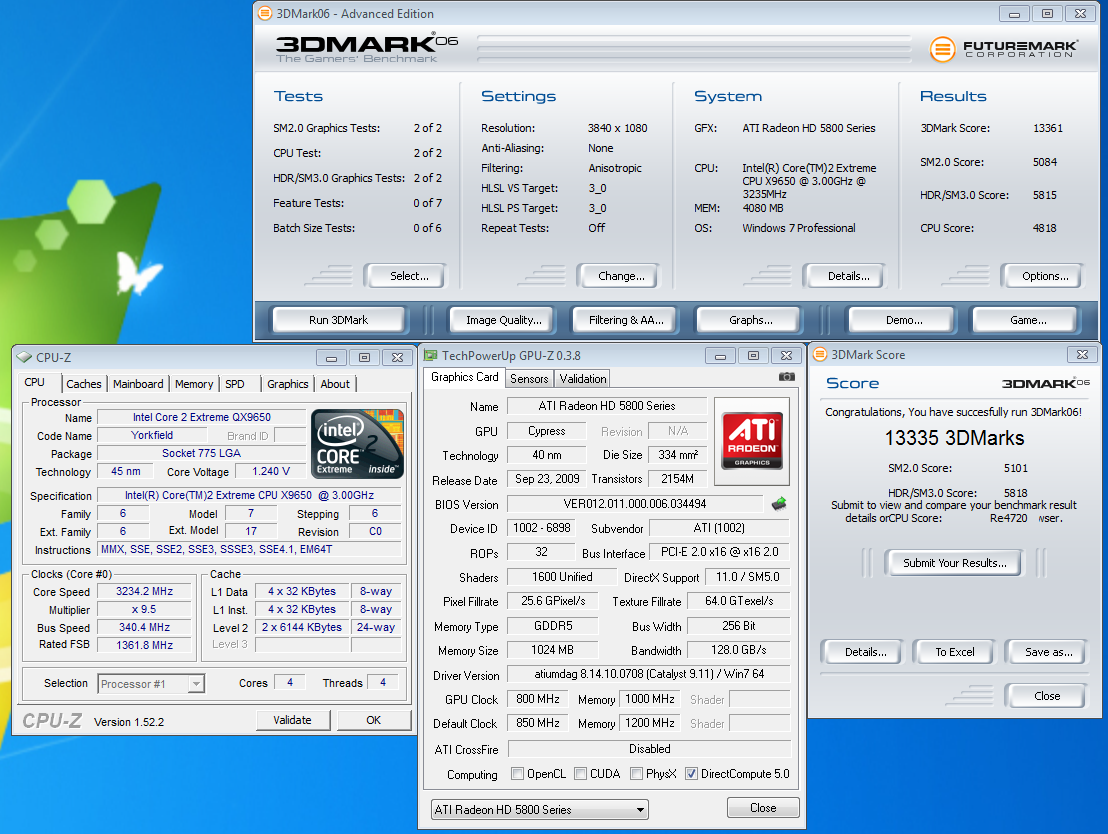Click the CPU-Z title bar icon
This screenshot has height=834, width=1108.
click(x=25, y=358)
